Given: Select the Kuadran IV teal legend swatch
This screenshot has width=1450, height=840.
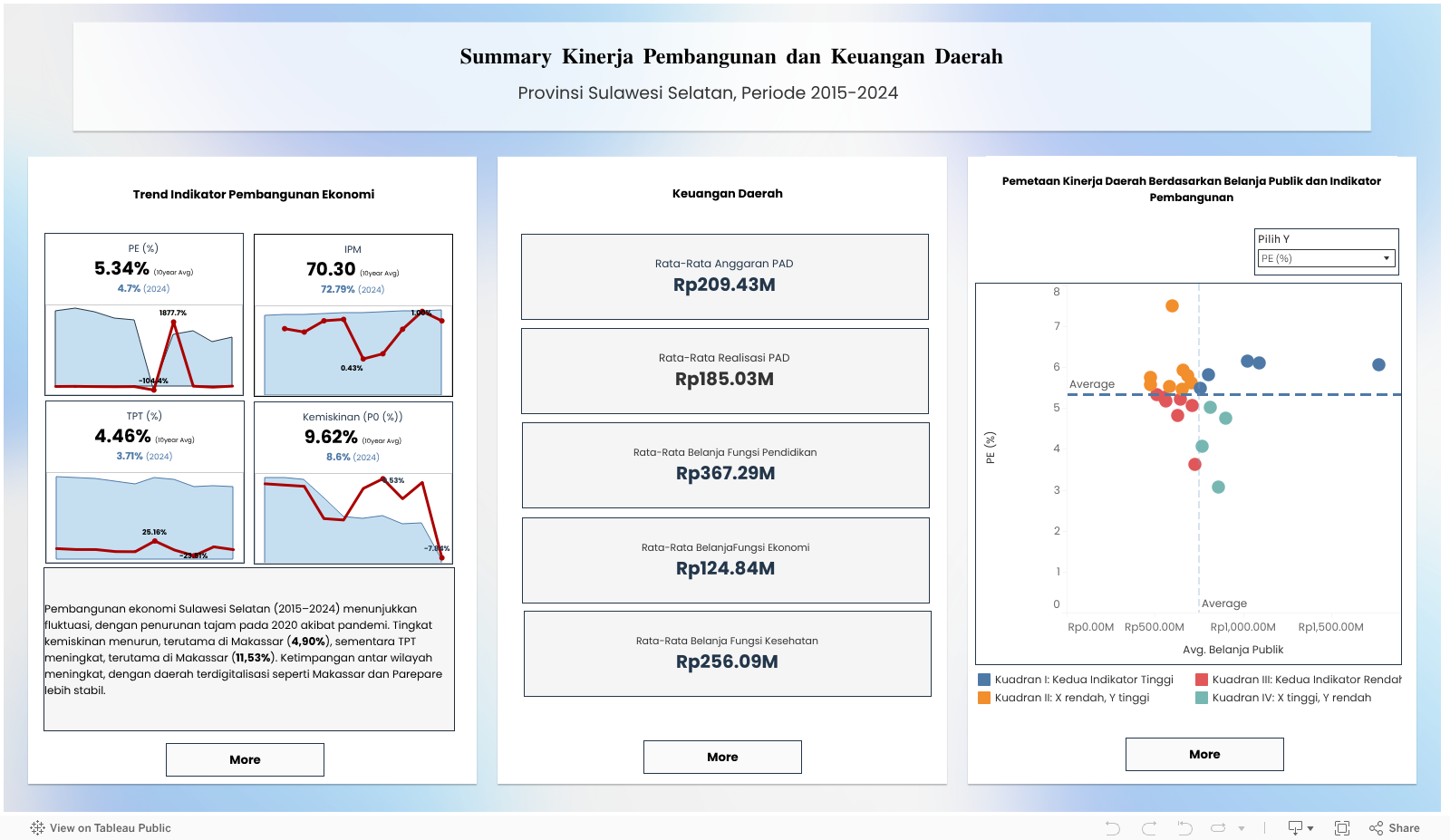Looking at the screenshot, I should pos(1202,698).
